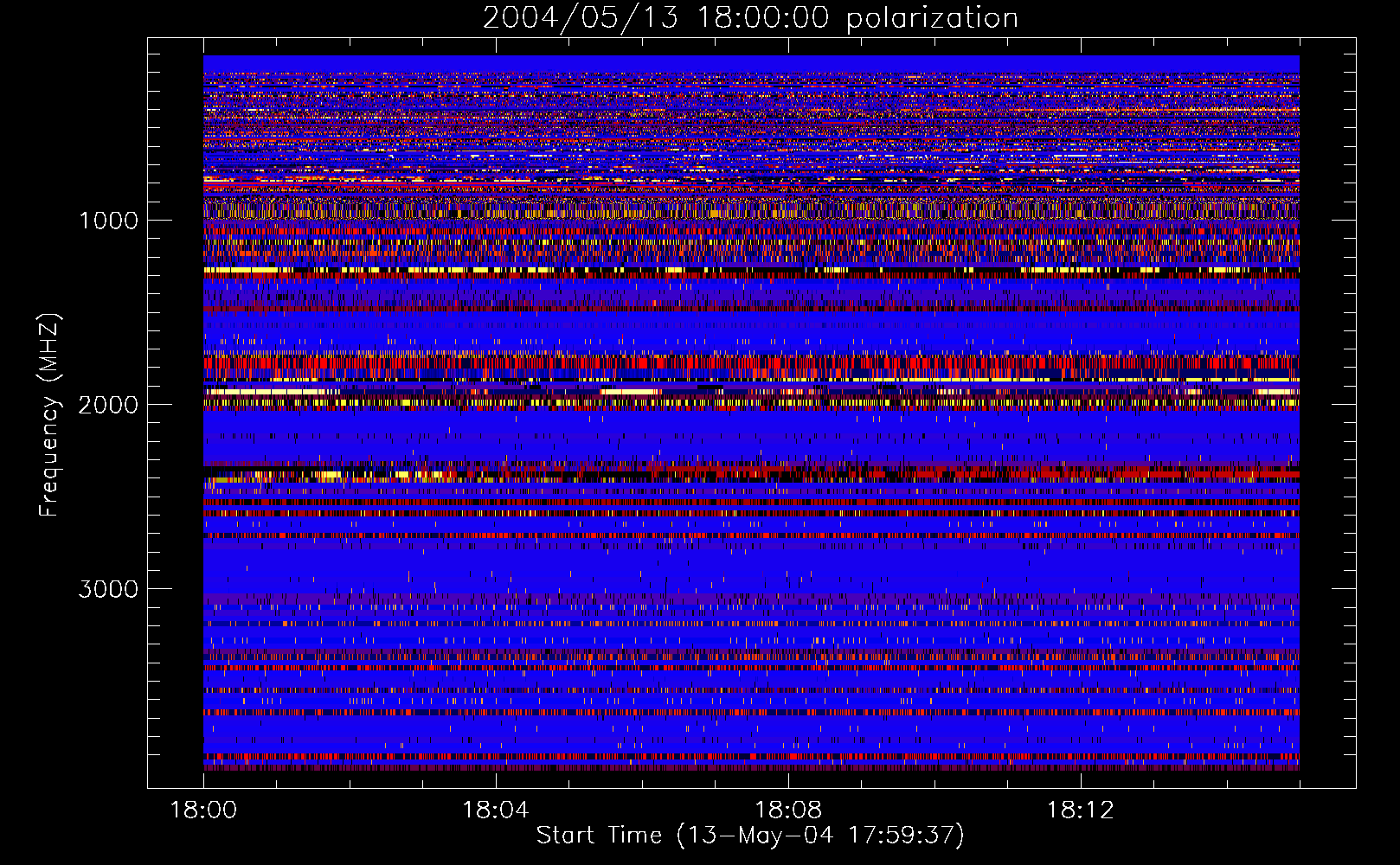This screenshot has height=865, width=1400.
Task: Click the 18:08 time axis label
Action: tap(788, 811)
